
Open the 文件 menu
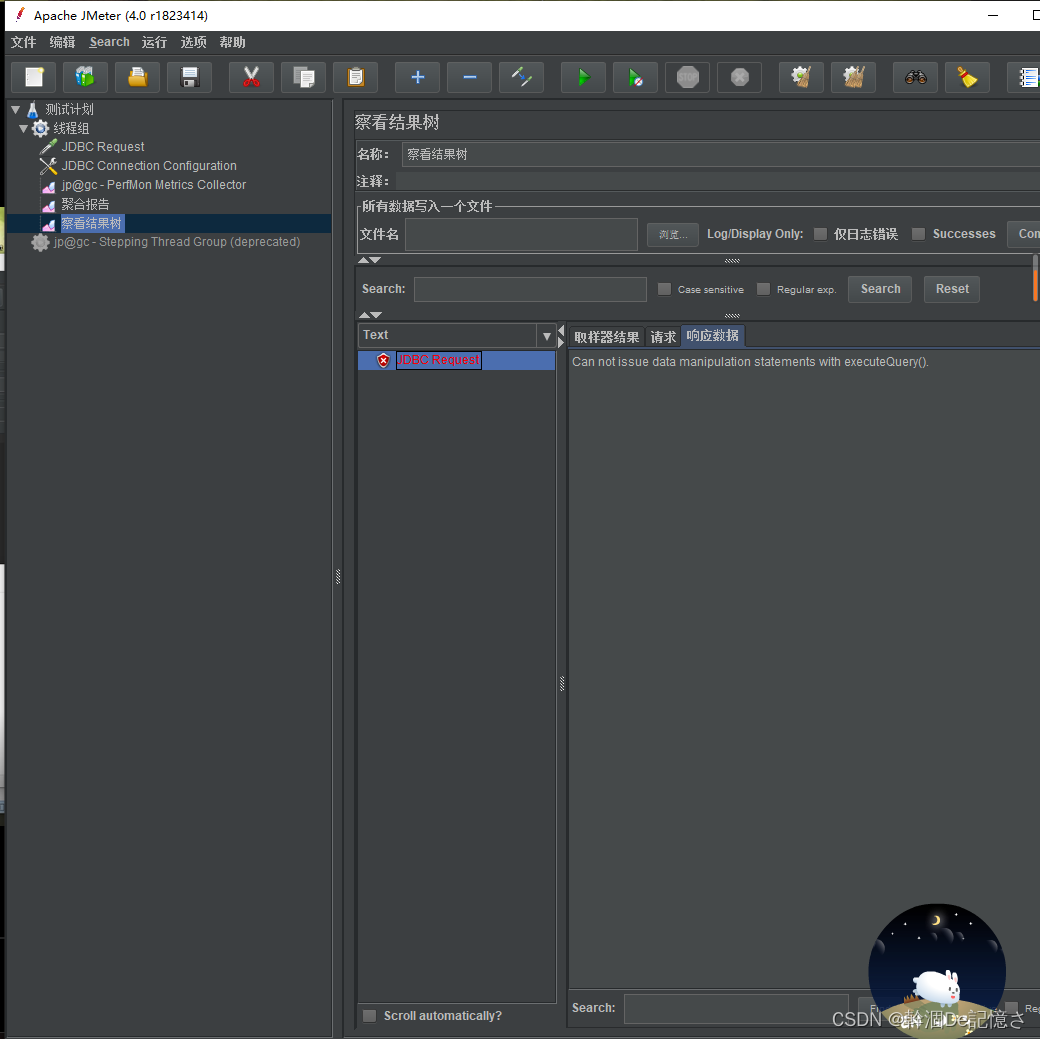click(x=23, y=42)
